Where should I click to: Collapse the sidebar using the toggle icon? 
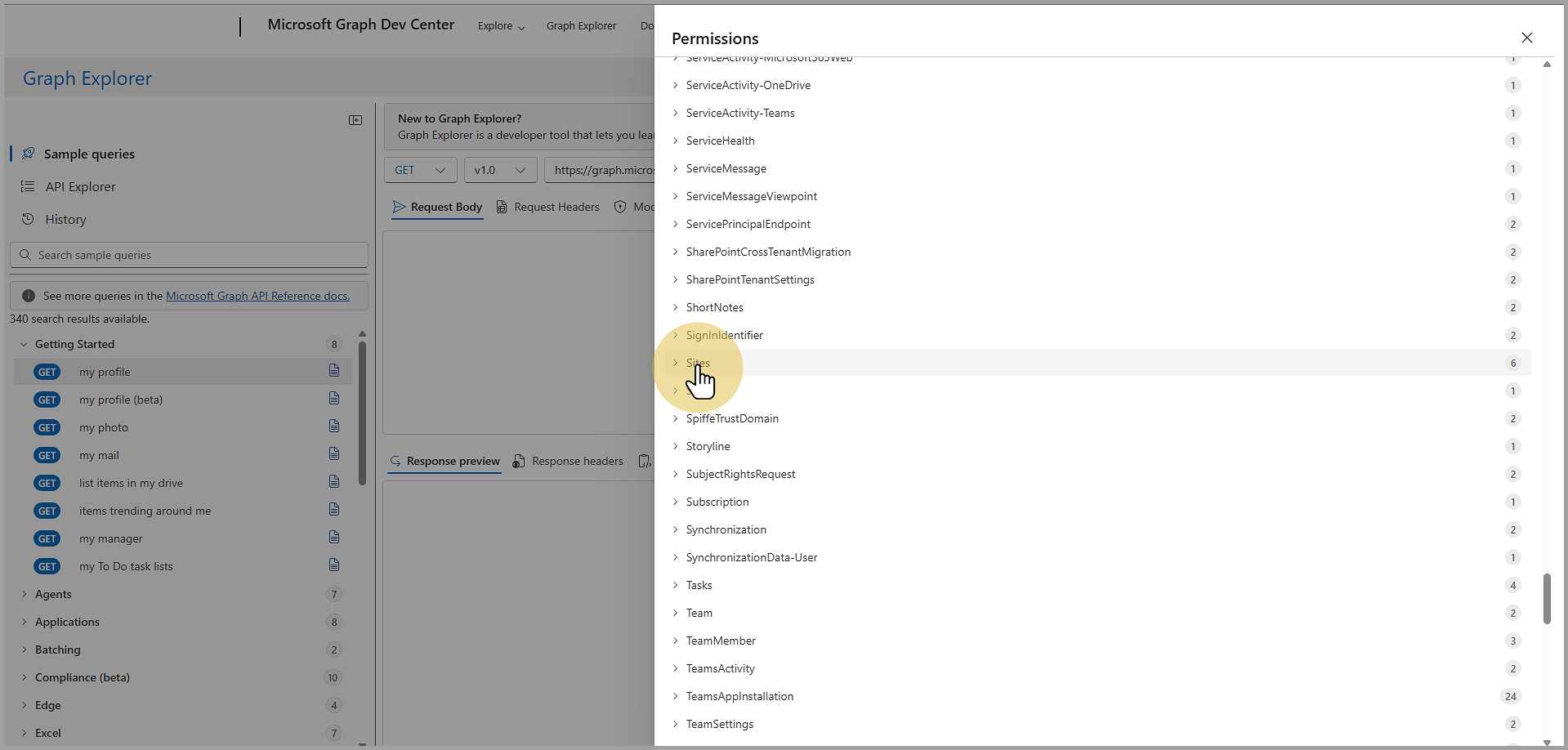(x=355, y=120)
